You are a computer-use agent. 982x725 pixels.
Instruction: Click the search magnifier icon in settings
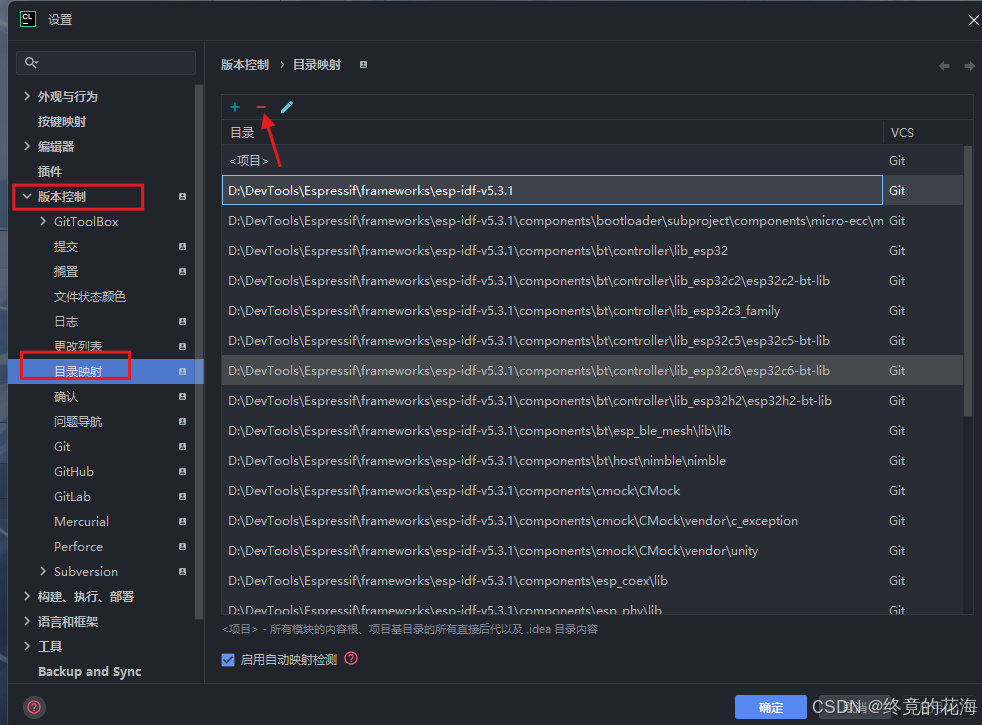(31, 63)
